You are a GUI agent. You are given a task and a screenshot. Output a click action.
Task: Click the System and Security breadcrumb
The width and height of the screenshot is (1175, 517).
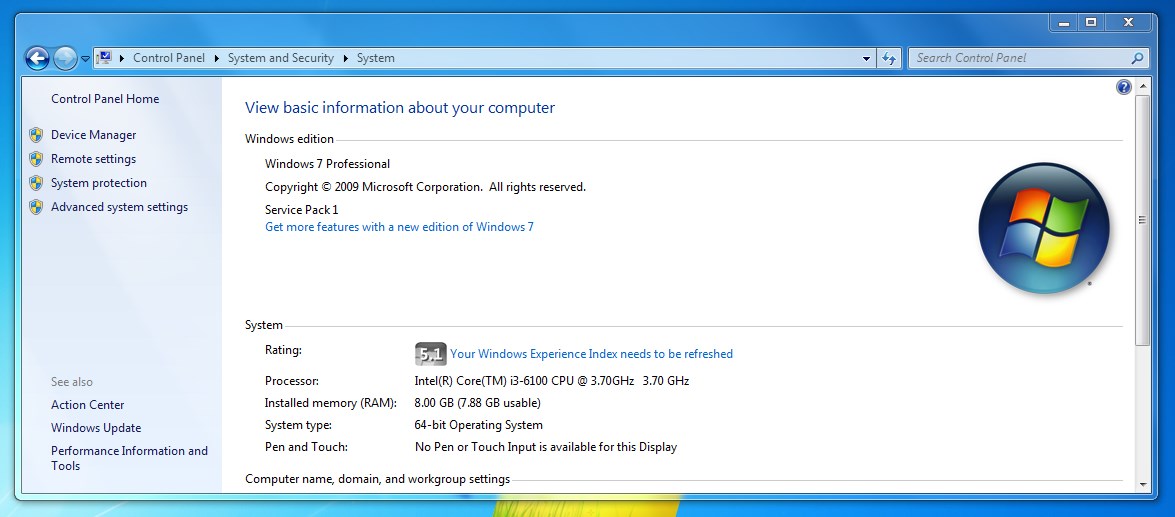click(280, 58)
